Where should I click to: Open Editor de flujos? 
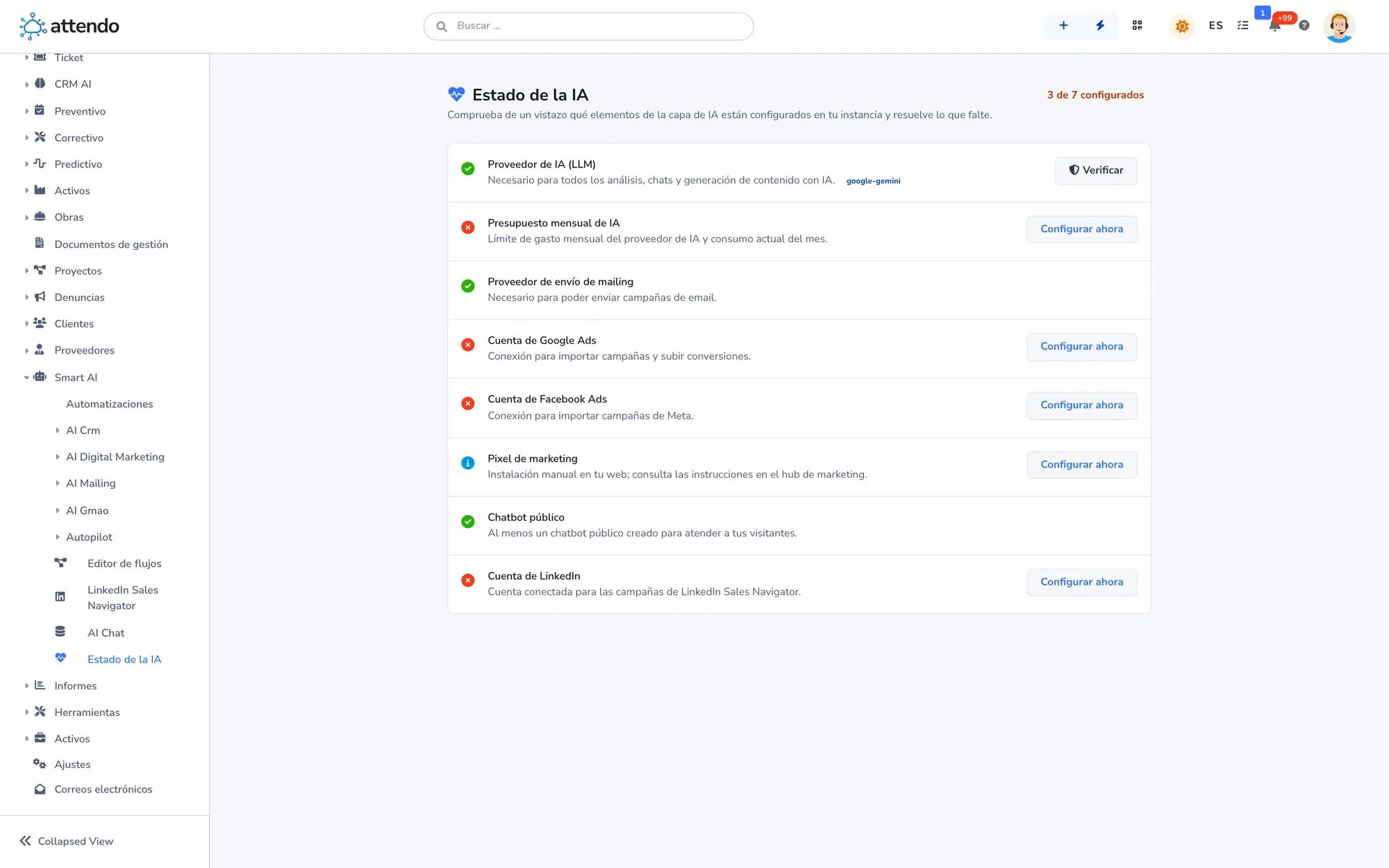point(124,564)
